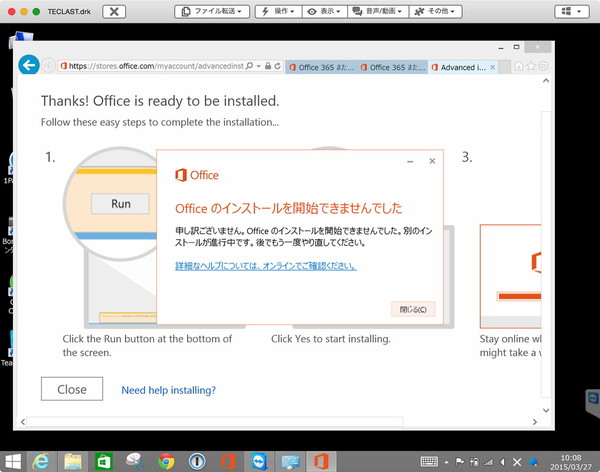Click the 閉じる(C) button in Office dialog
600x472 pixels.
pyautogui.click(x=413, y=309)
